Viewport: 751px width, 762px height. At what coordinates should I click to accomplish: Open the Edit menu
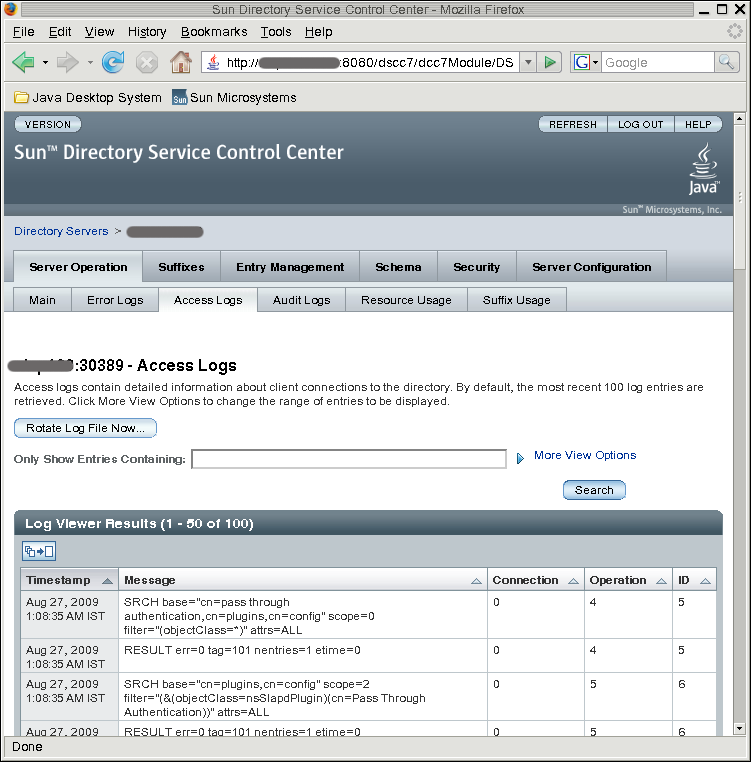coord(60,32)
